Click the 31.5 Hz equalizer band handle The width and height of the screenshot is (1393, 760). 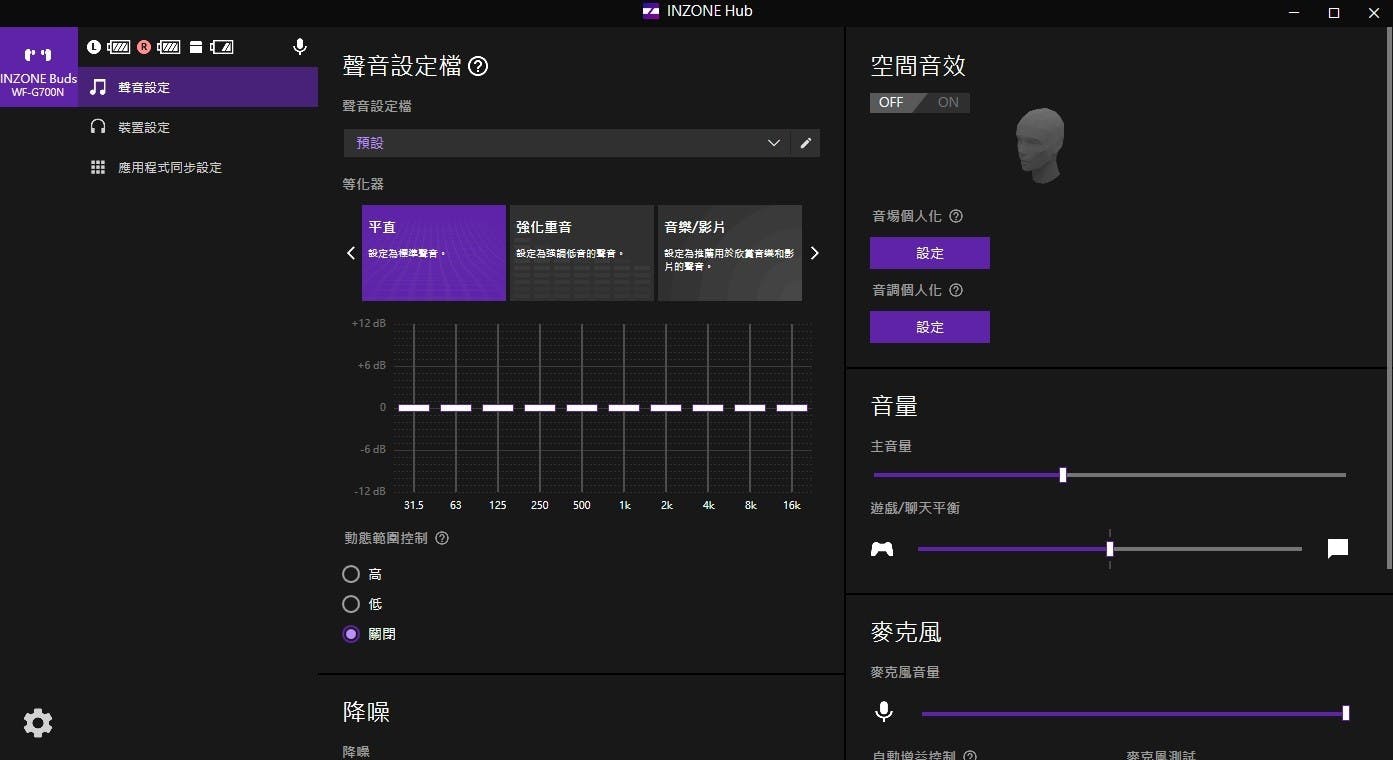414,408
